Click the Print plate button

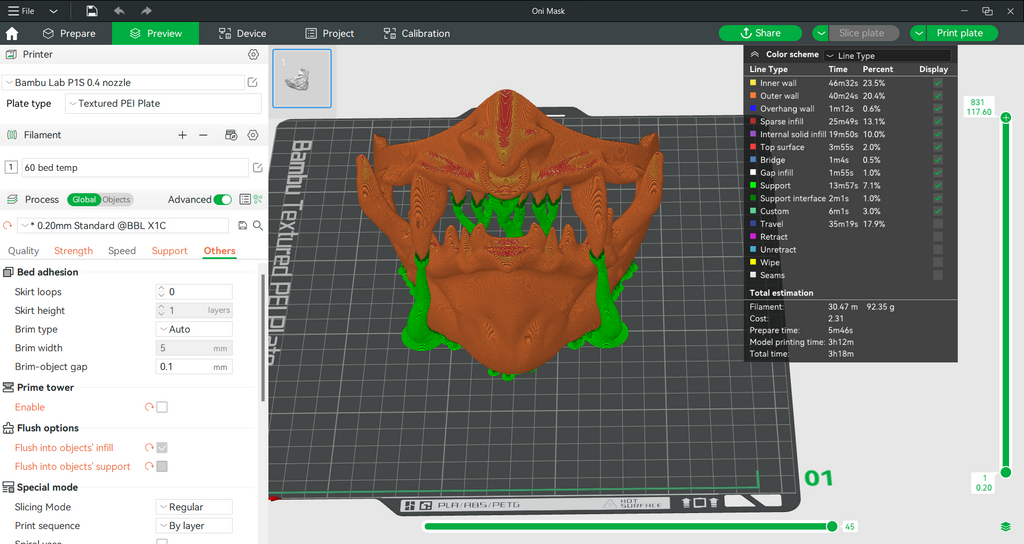point(963,33)
